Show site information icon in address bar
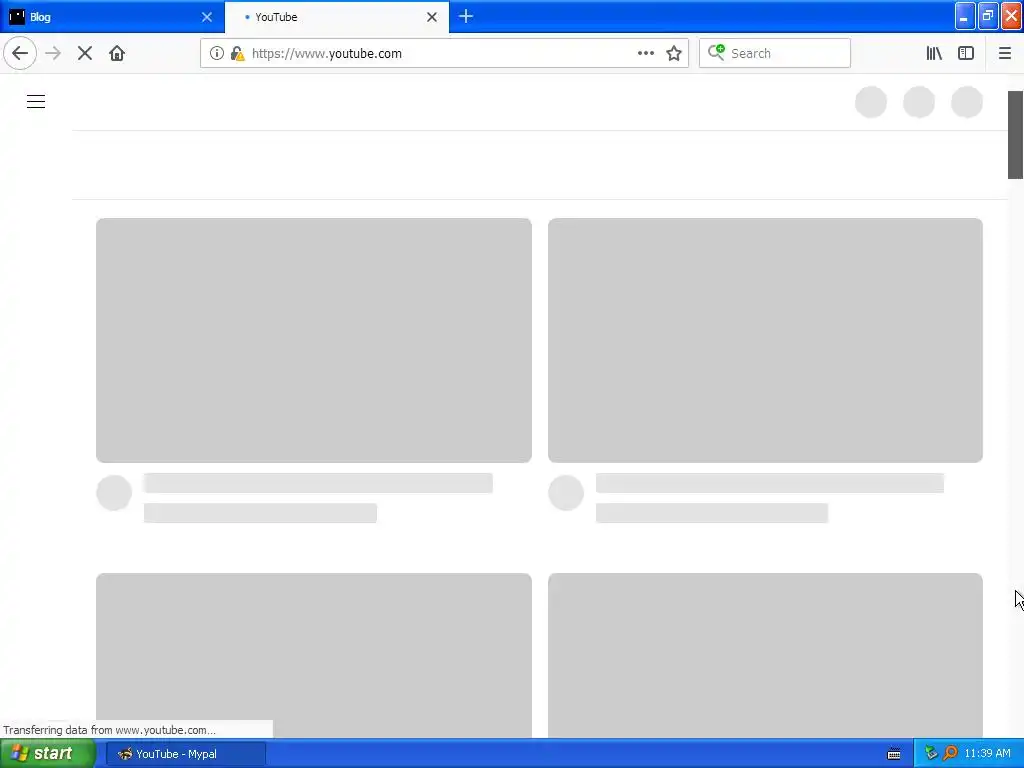The width and height of the screenshot is (1024, 768). point(217,54)
